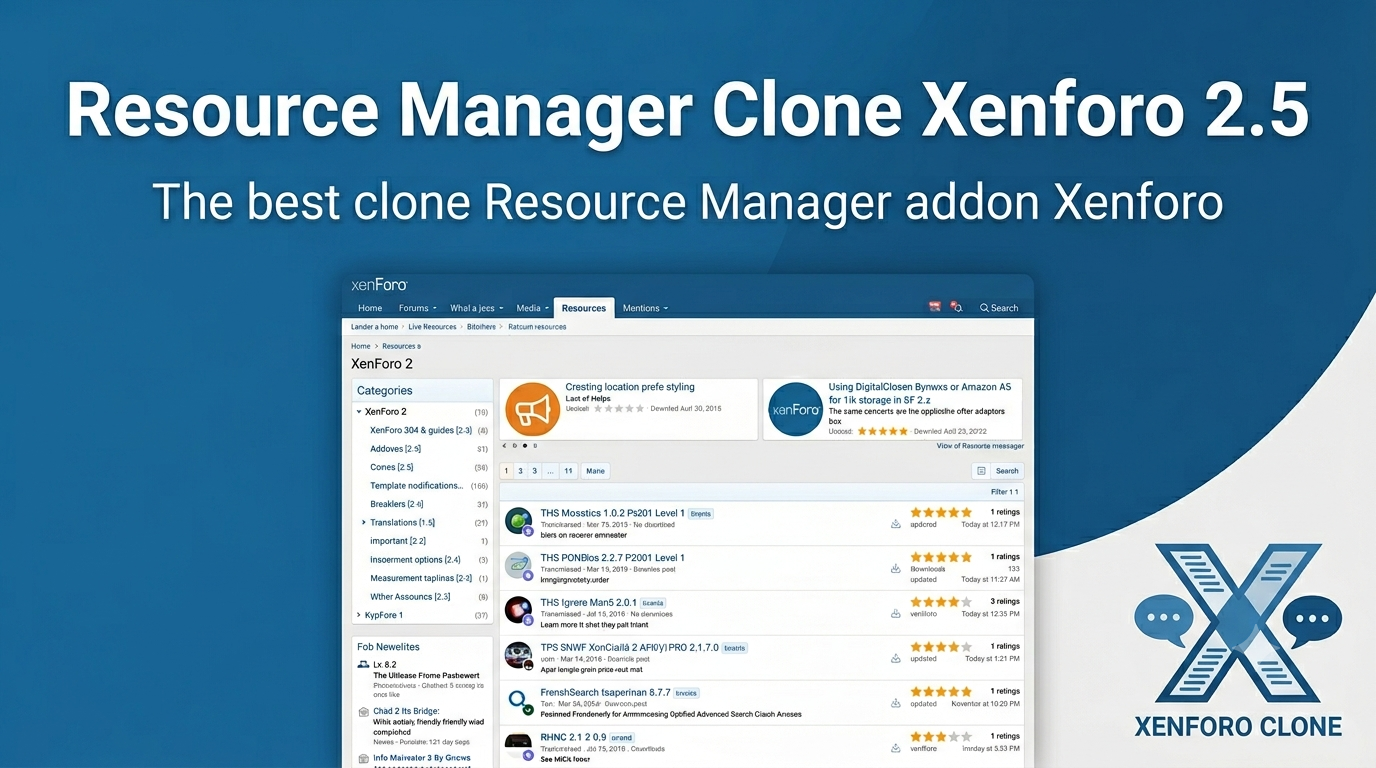This screenshot has height=768, width=1376.
Task: Click the xenForo logo in the header
Action: pos(379,285)
